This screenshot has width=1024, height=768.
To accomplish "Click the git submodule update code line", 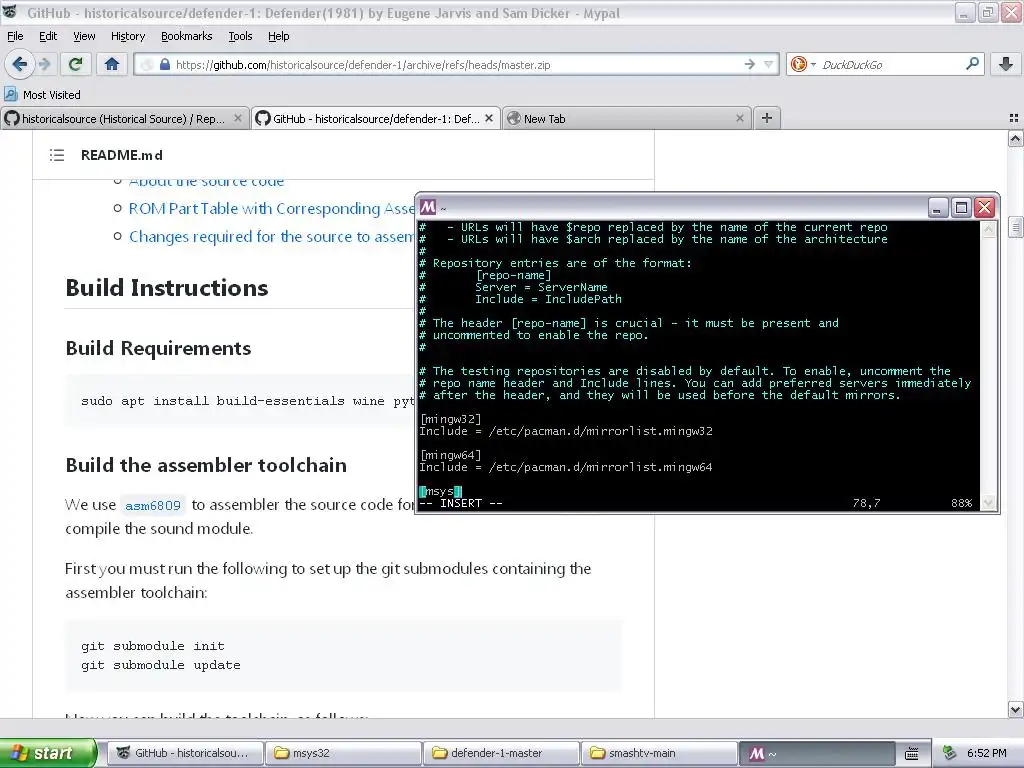I will point(161,665).
